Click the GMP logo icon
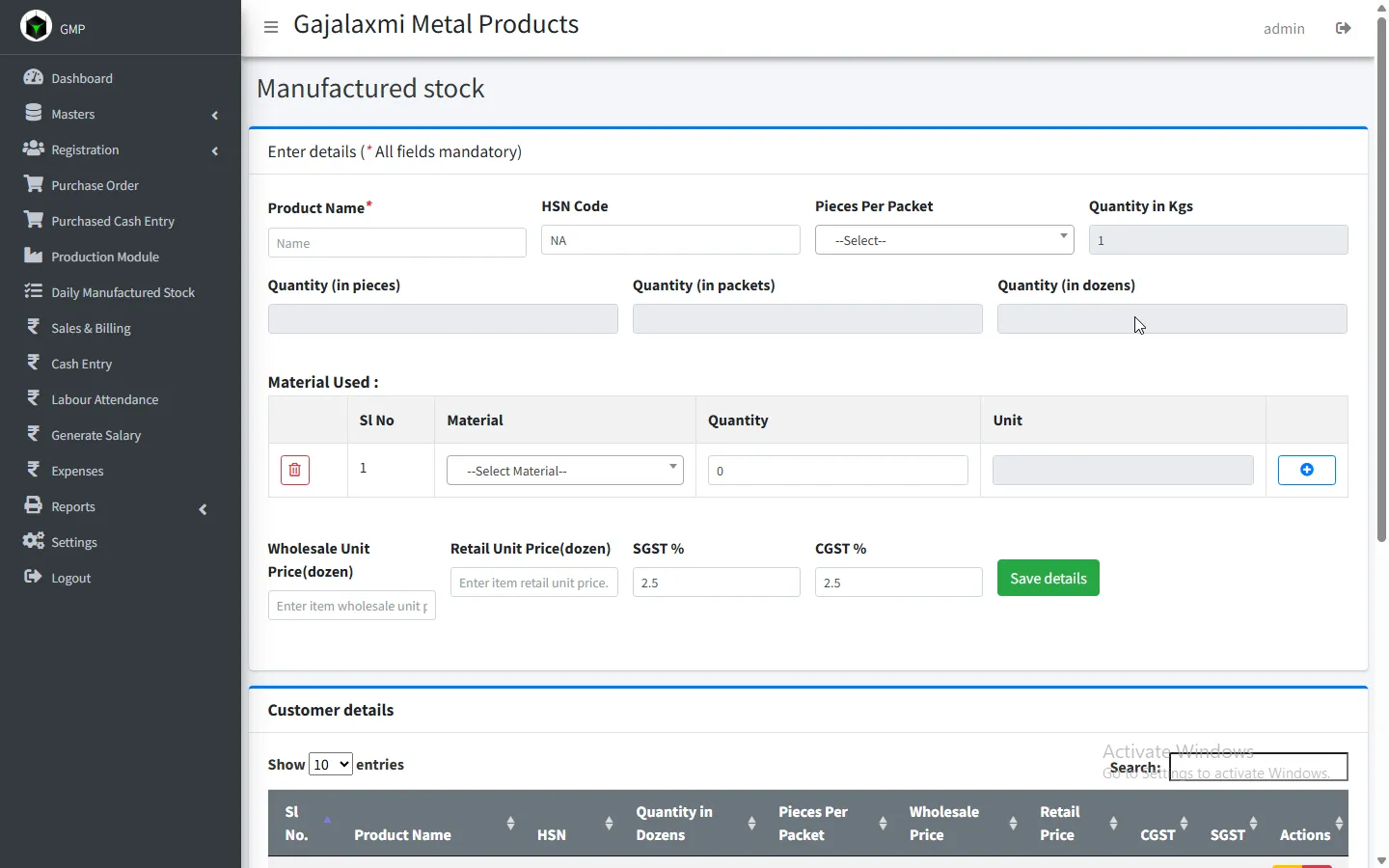Image resolution: width=1389 pixels, height=868 pixels. pos(36,26)
